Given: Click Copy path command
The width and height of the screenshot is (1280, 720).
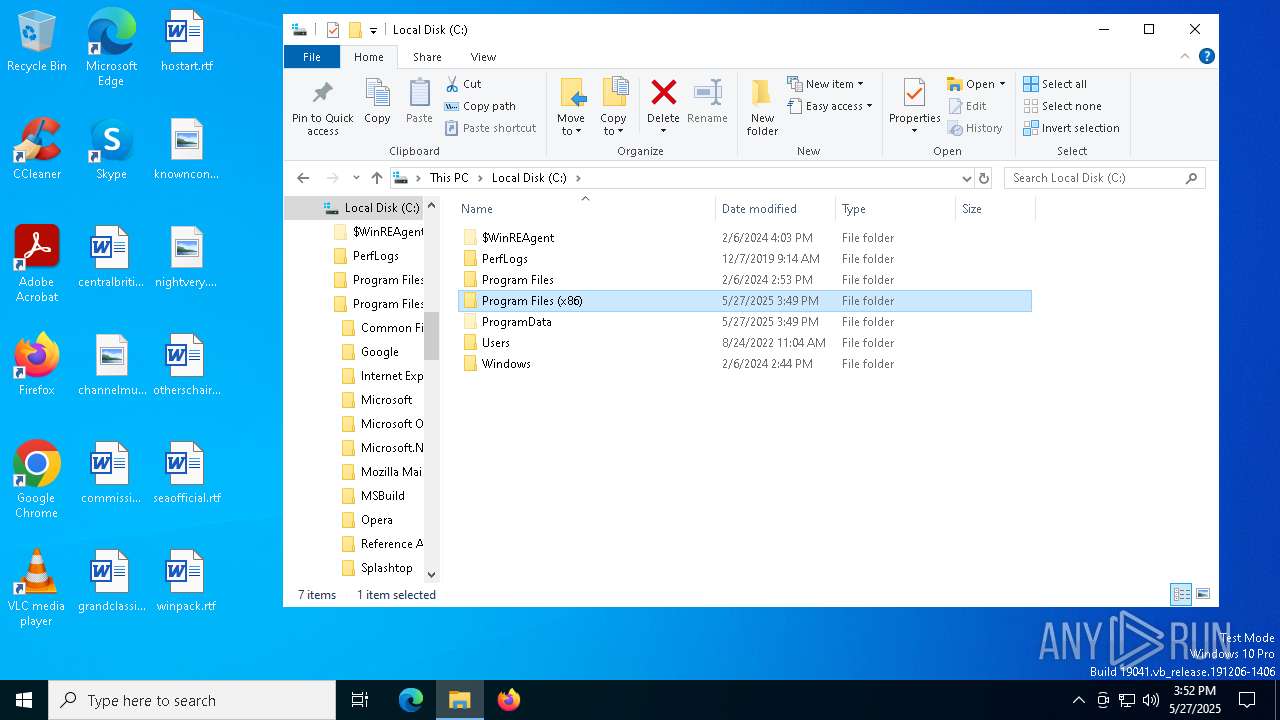Looking at the screenshot, I should tap(480, 106).
